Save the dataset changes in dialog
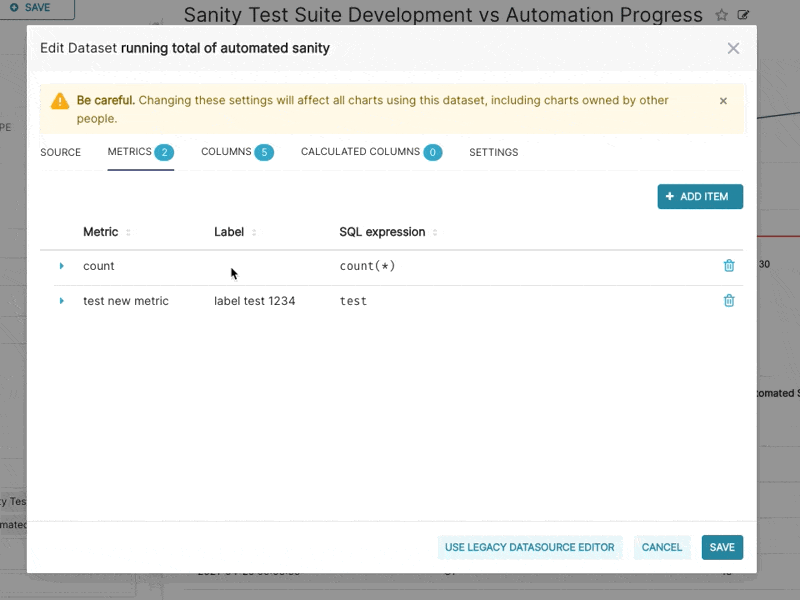This screenshot has width=800, height=600. click(x=722, y=547)
